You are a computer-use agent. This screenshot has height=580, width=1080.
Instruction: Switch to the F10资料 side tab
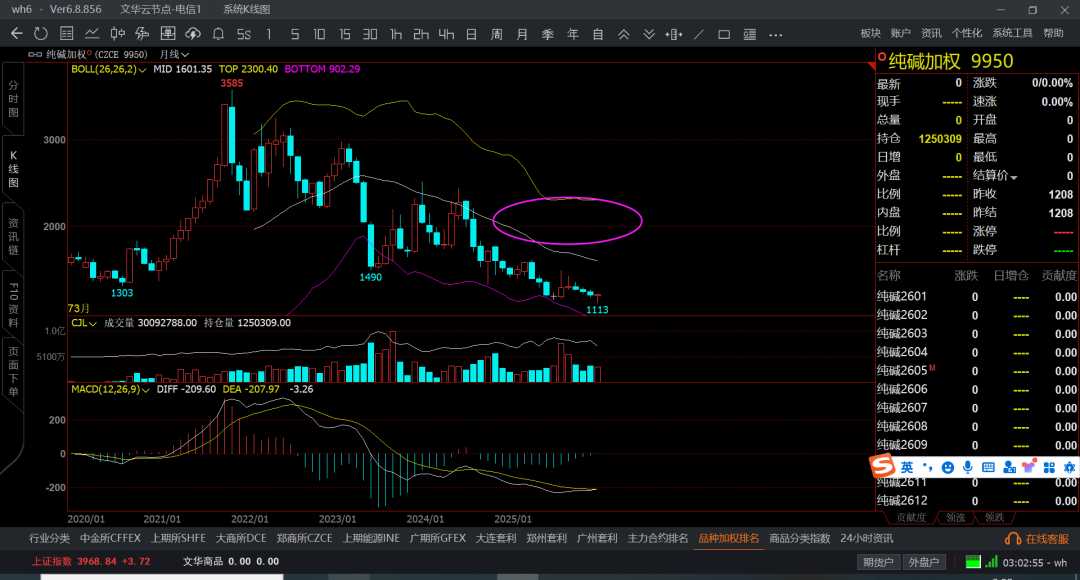click(x=13, y=304)
